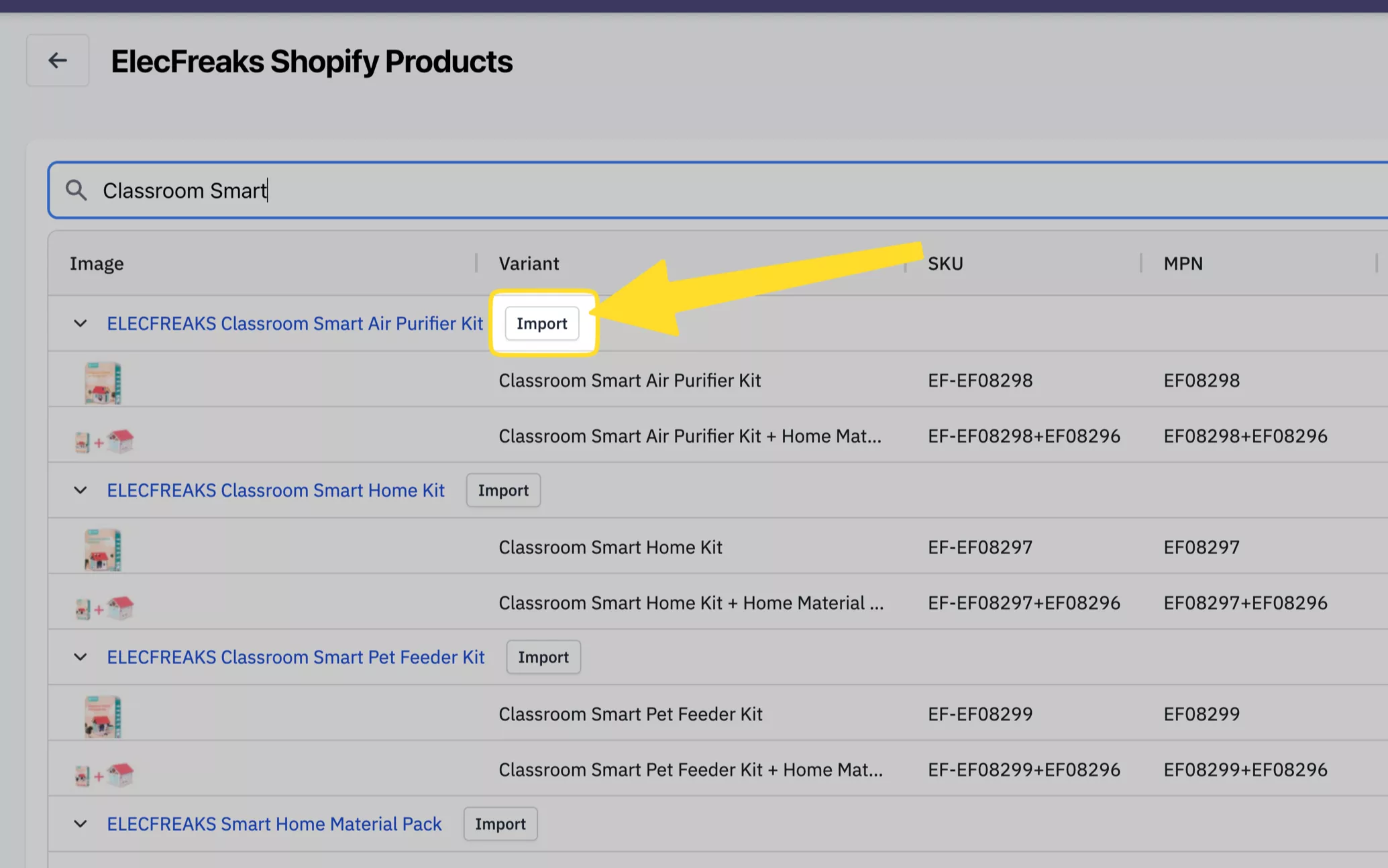
Task: Click SKU value EF-EF08299
Action: (x=980, y=714)
